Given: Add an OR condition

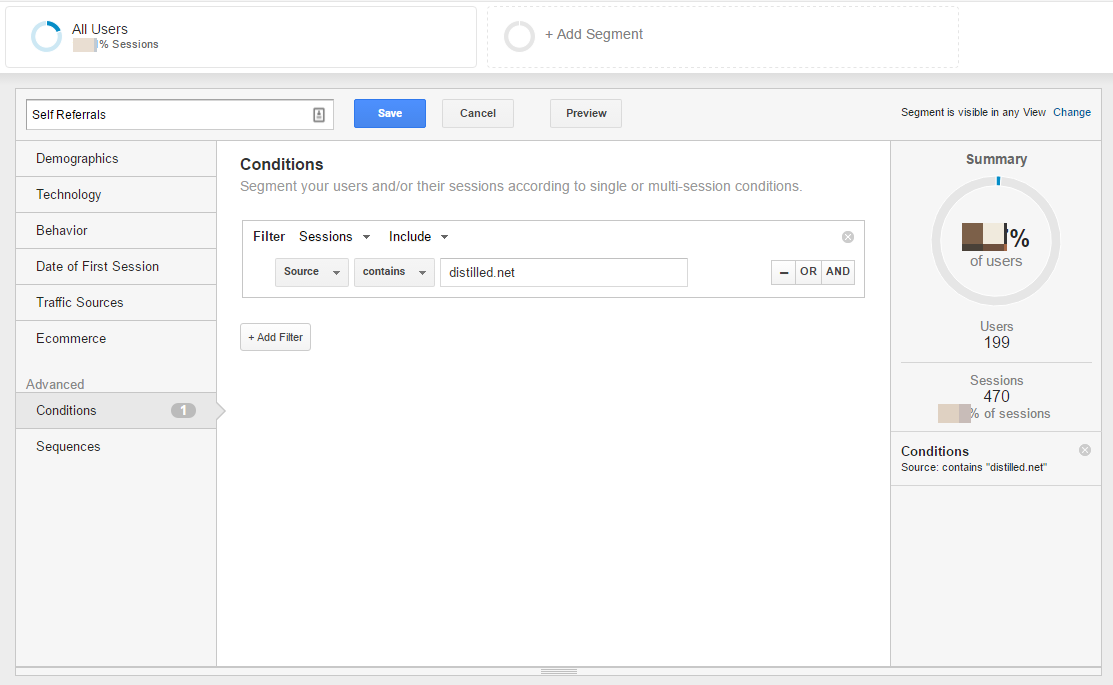Looking at the screenshot, I should (x=808, y=272).
